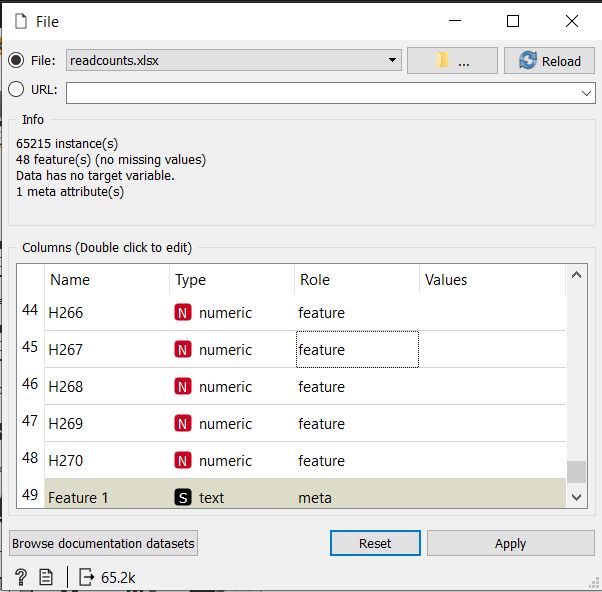Click the Feature 1 column name

pos(78,498)
